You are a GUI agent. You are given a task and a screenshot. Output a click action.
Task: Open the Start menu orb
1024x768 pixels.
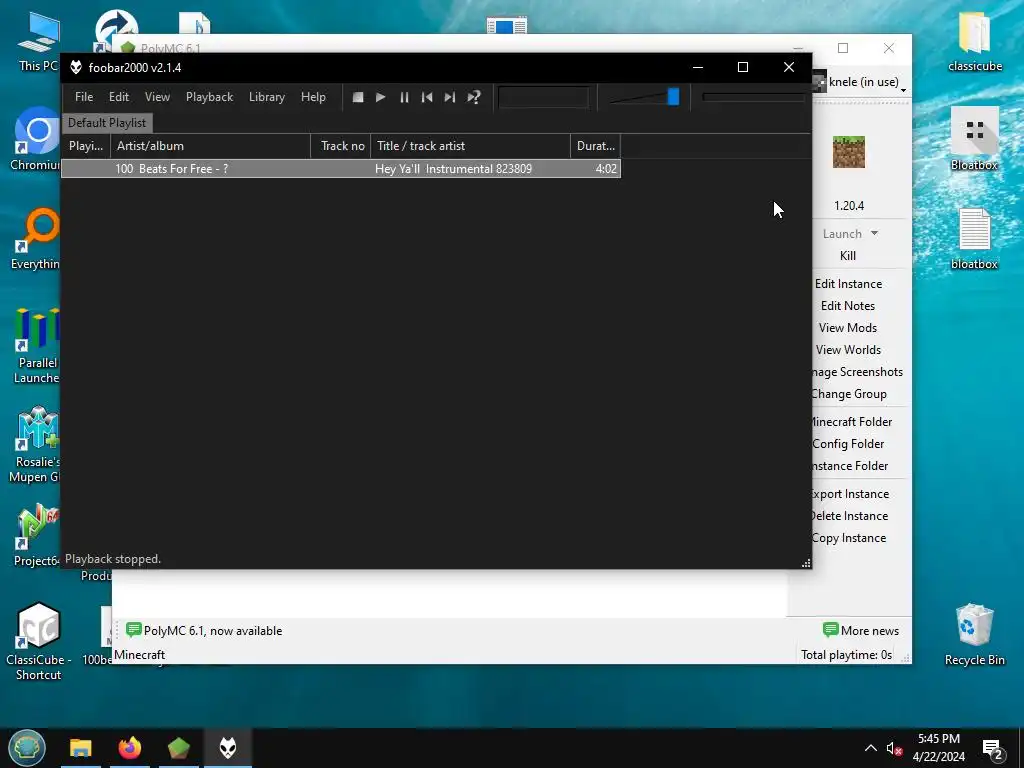point(27,748)
